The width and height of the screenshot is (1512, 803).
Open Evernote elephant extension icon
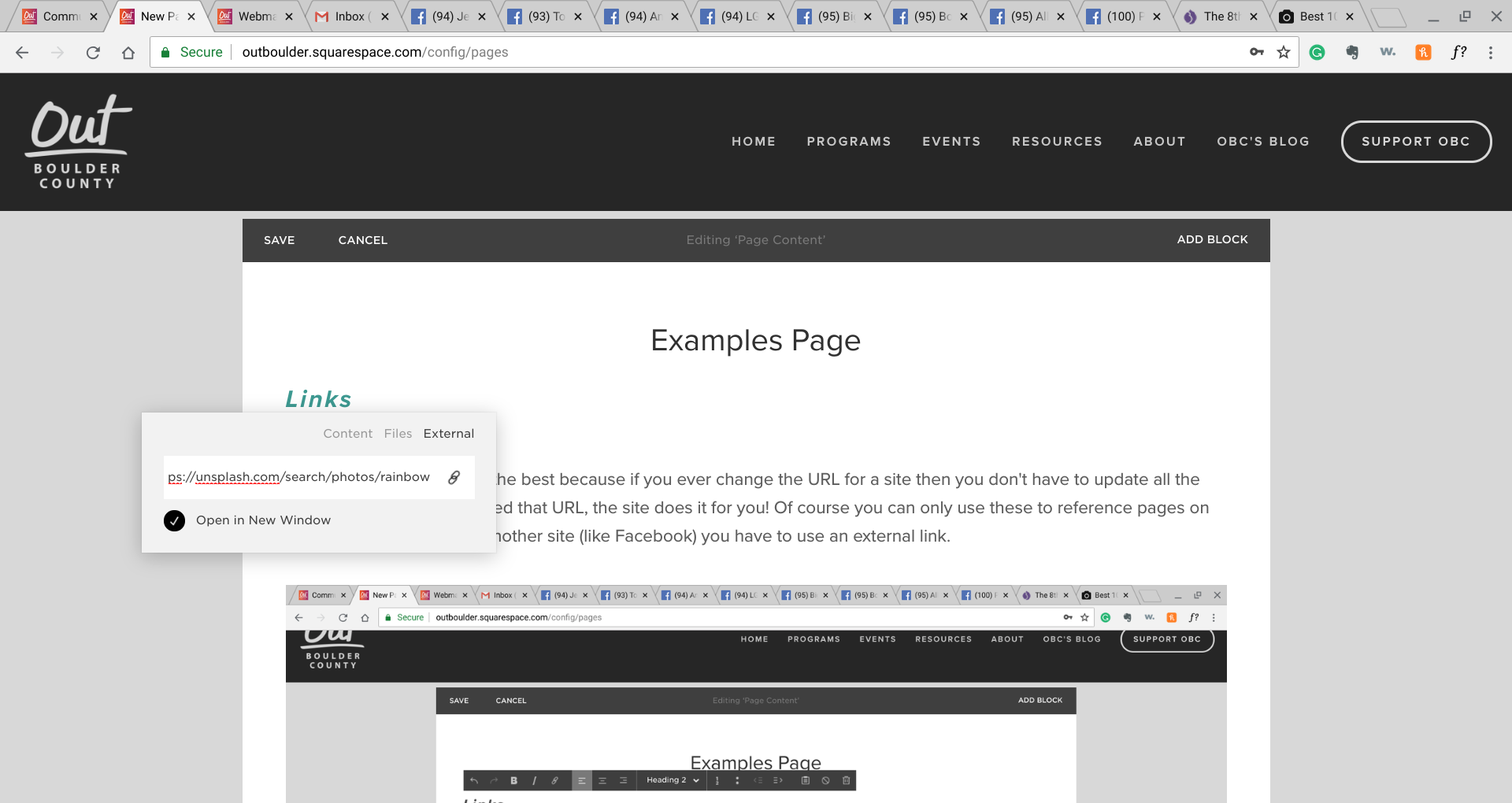(x=1352, y=52)
